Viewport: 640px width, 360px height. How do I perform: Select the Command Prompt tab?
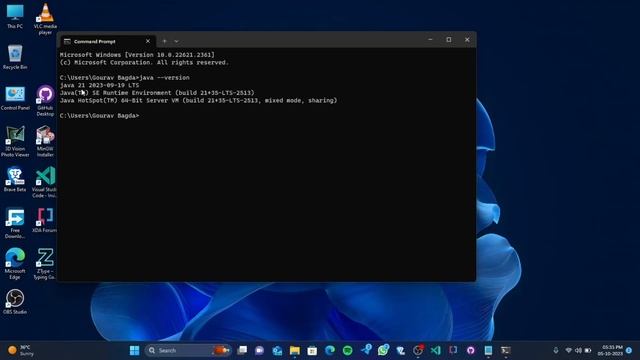pos(107,41)
